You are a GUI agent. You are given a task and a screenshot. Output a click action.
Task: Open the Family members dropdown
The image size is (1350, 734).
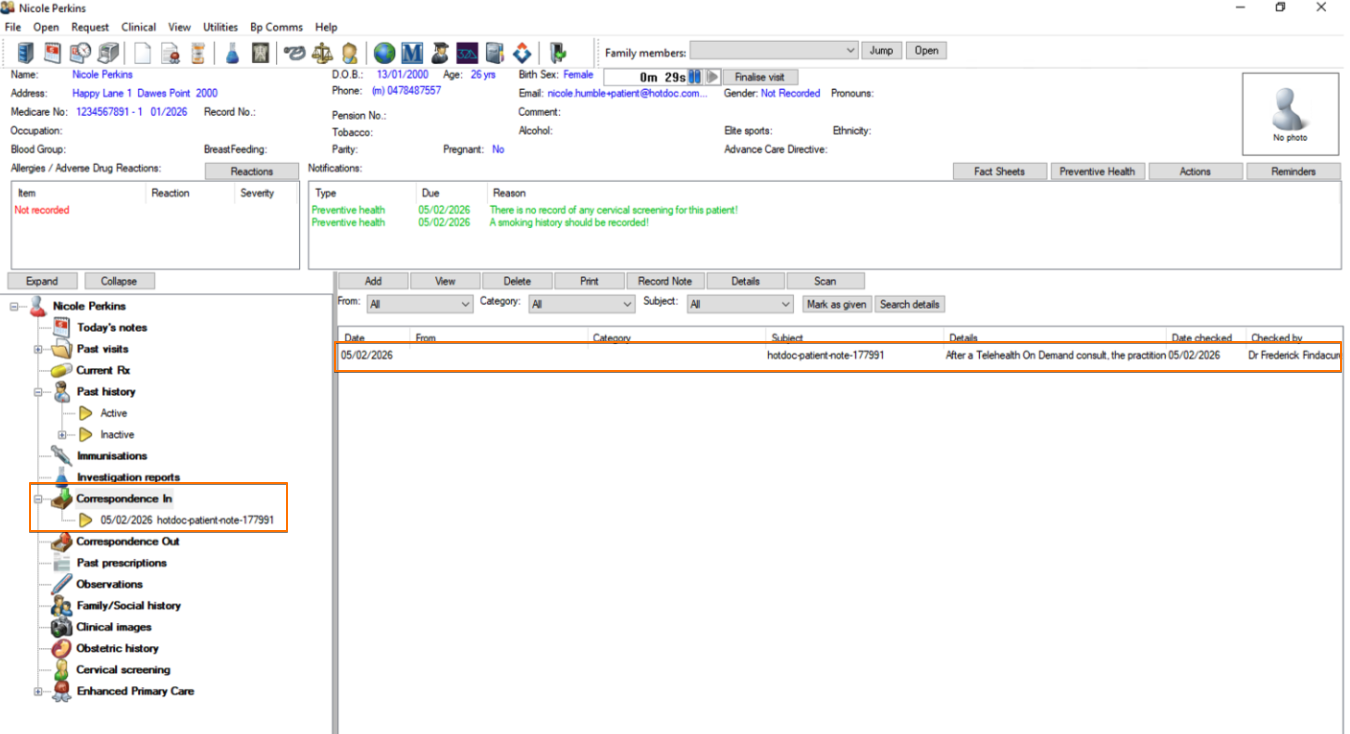click(774, 51)
